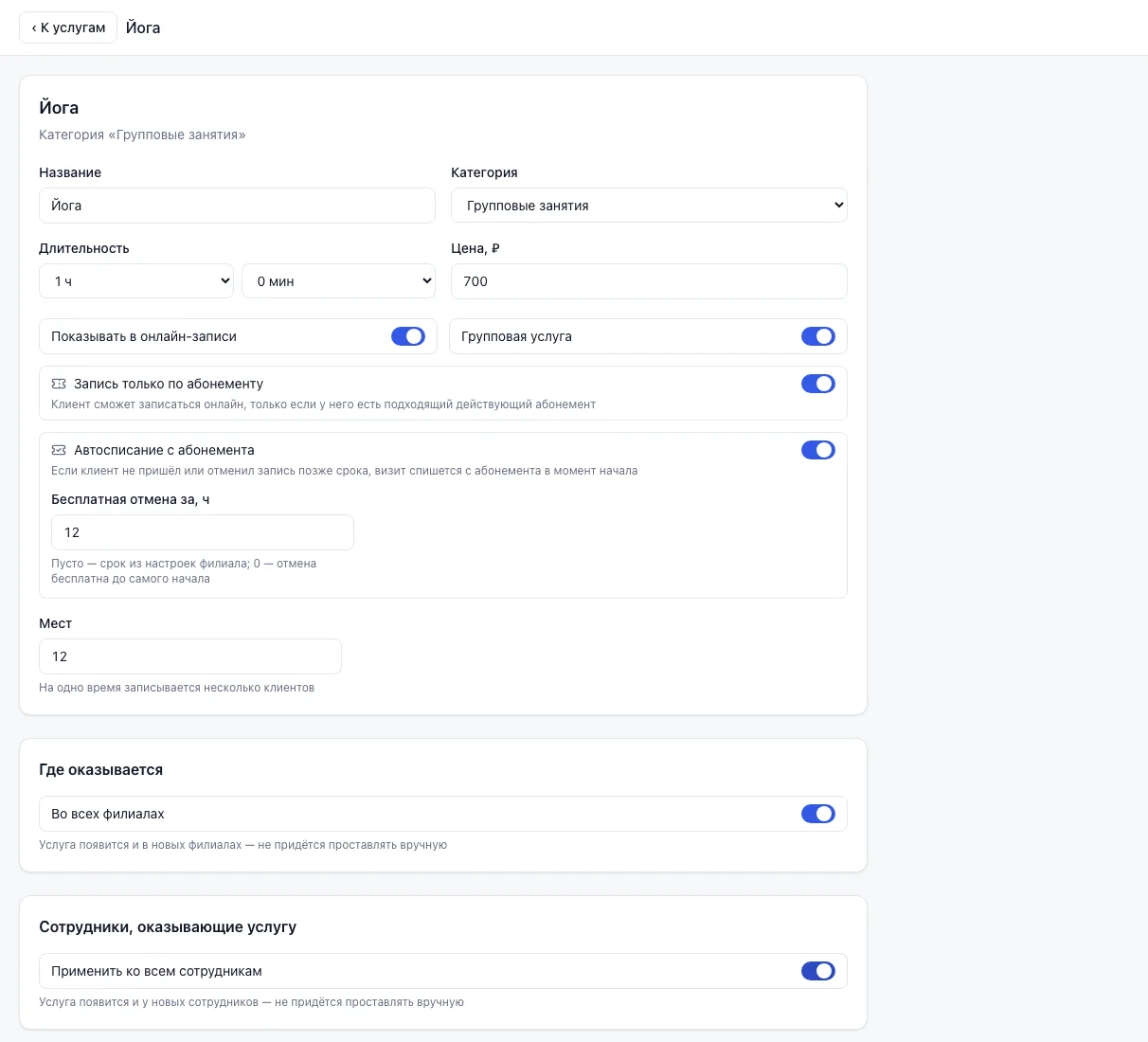Screen dimensions: 1148x1042
Task: Toggle Показывать в онлайн-записи switch
Action: pyautogui.click(x=408, y=336)
